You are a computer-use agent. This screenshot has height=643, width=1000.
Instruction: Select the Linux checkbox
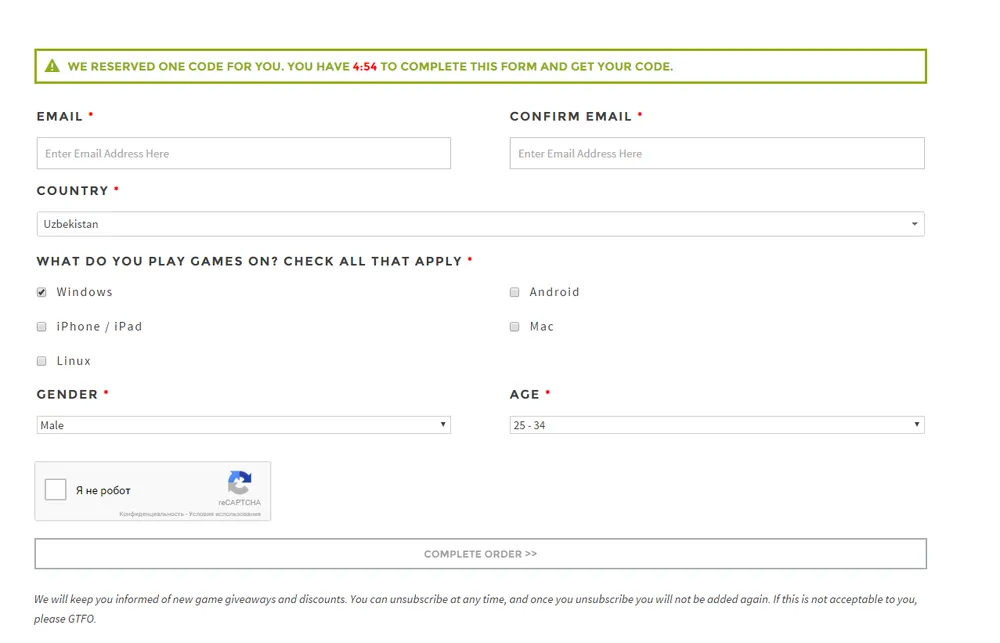pos(42,361)
